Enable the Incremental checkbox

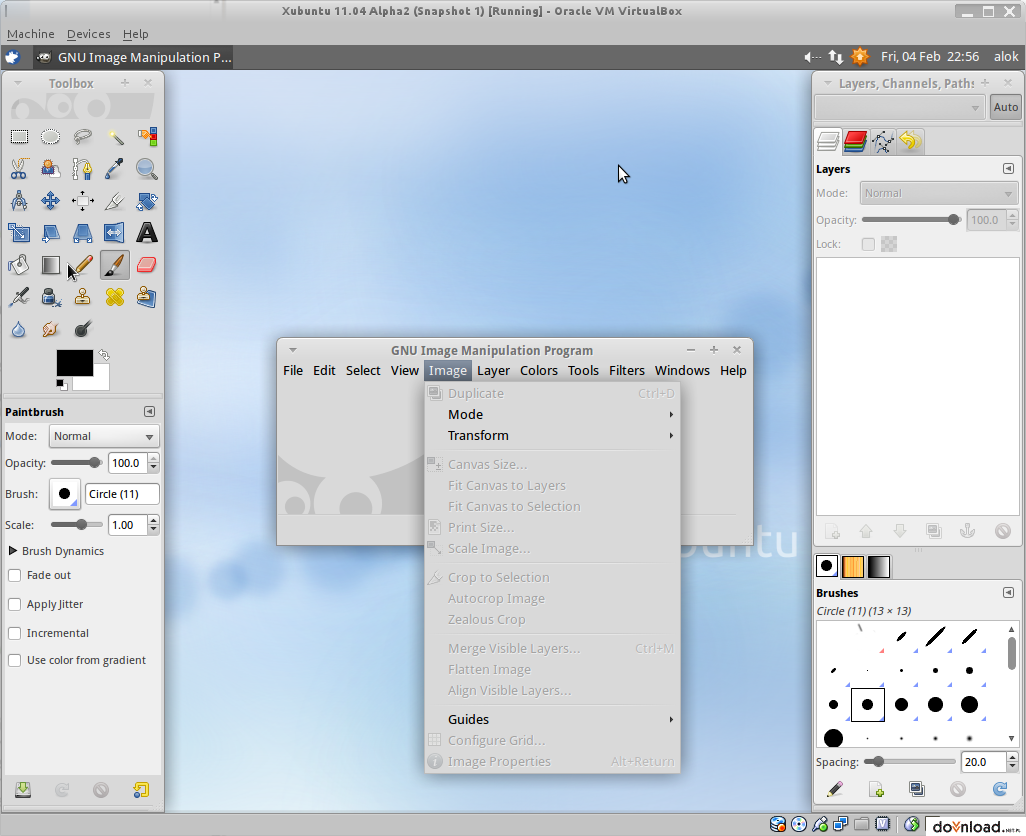point(14,633)
